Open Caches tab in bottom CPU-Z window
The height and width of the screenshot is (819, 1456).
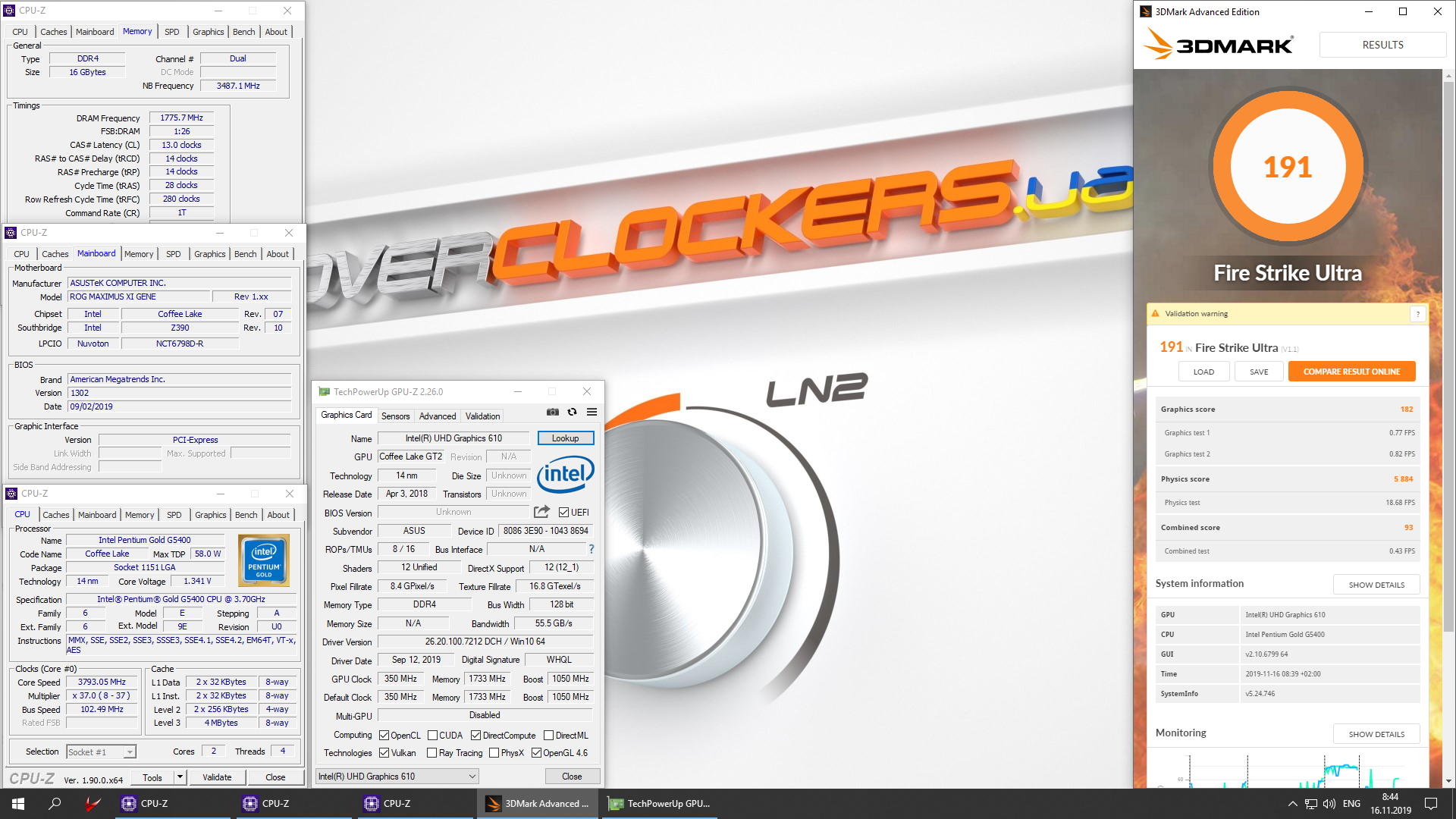(x=55, y=515)
